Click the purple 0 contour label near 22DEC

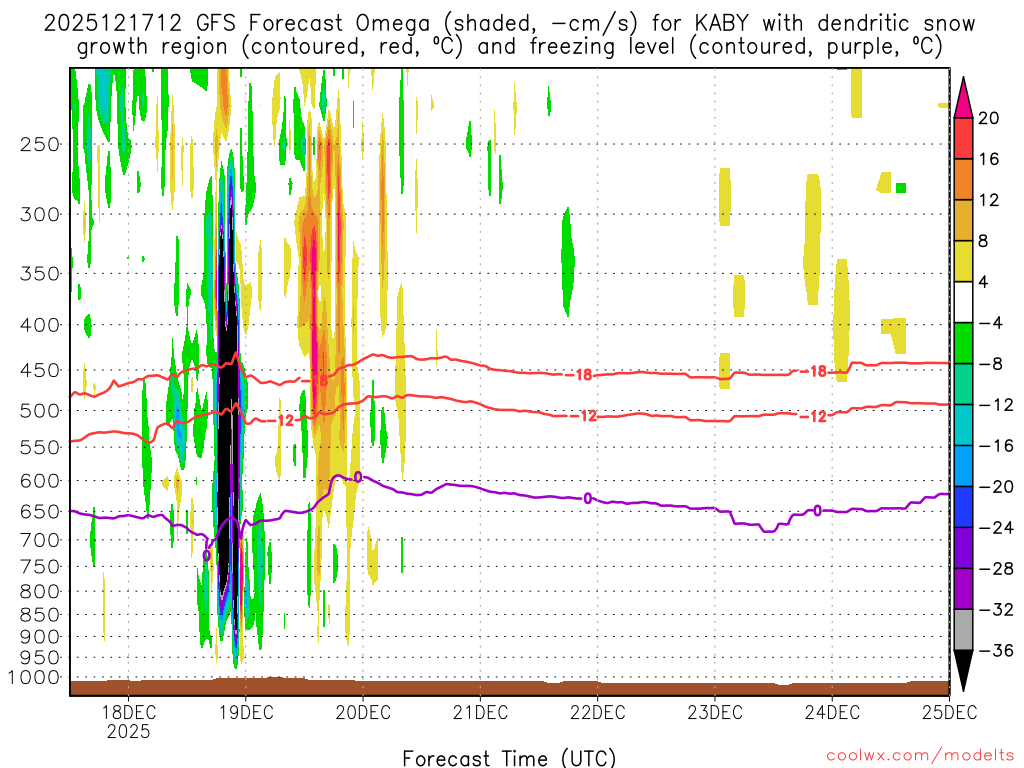[588, 499]
